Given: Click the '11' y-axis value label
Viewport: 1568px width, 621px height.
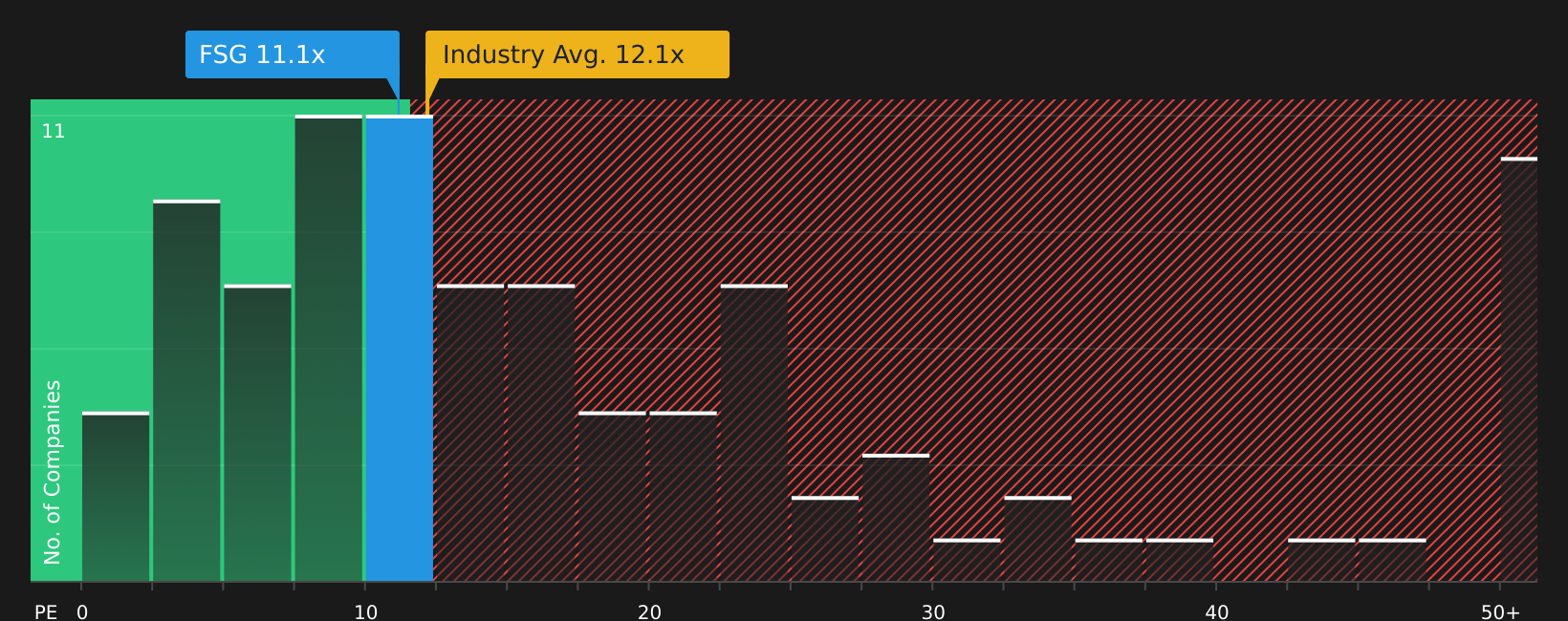Looking at the screenshot, I should 54,132.
